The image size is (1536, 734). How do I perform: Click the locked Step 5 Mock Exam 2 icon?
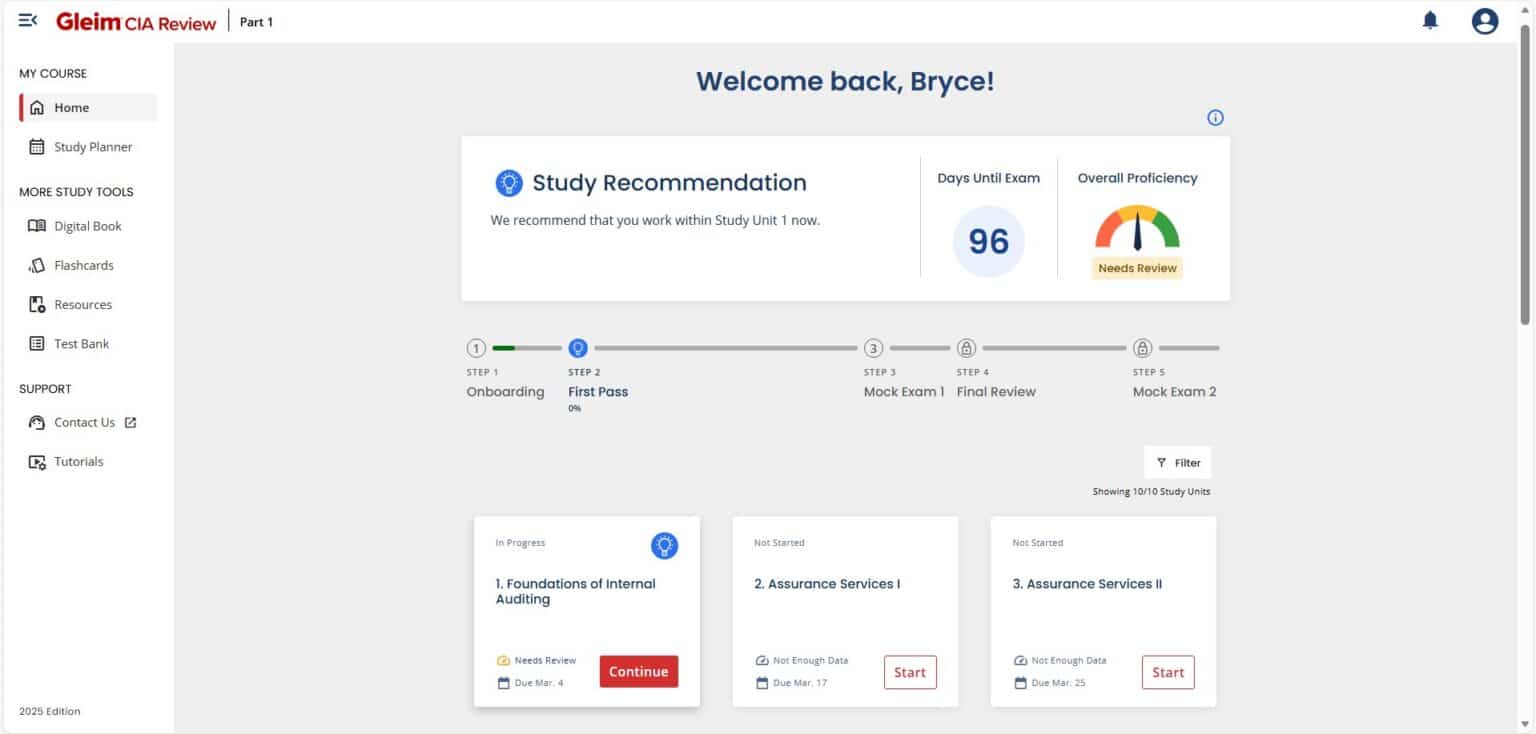pyautogui.click(x=1142, y=348)
